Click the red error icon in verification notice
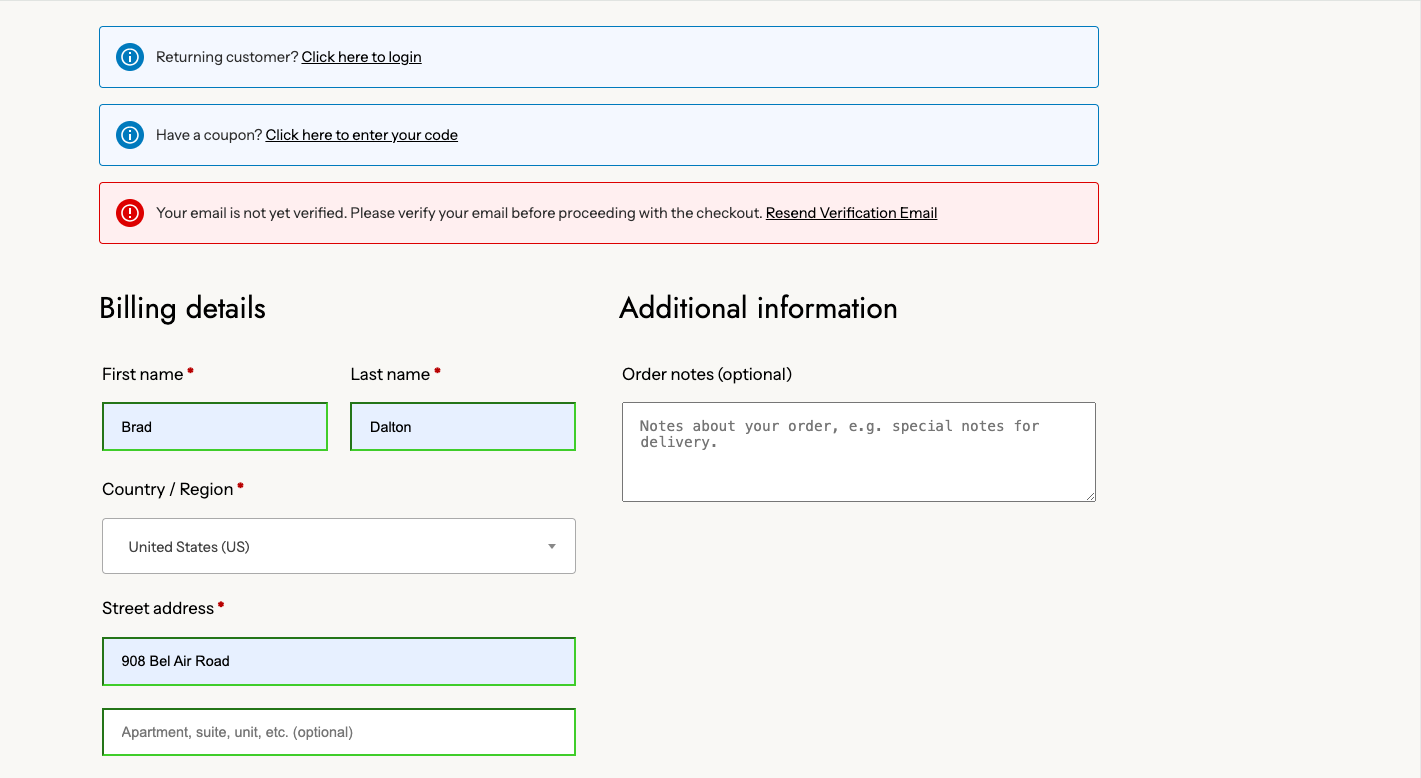The width and height of the screenshot is (1421, 778). pos(130,213)
